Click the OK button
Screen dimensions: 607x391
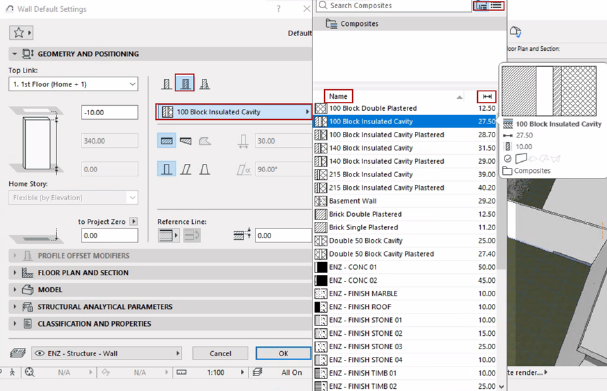point(283,353)
